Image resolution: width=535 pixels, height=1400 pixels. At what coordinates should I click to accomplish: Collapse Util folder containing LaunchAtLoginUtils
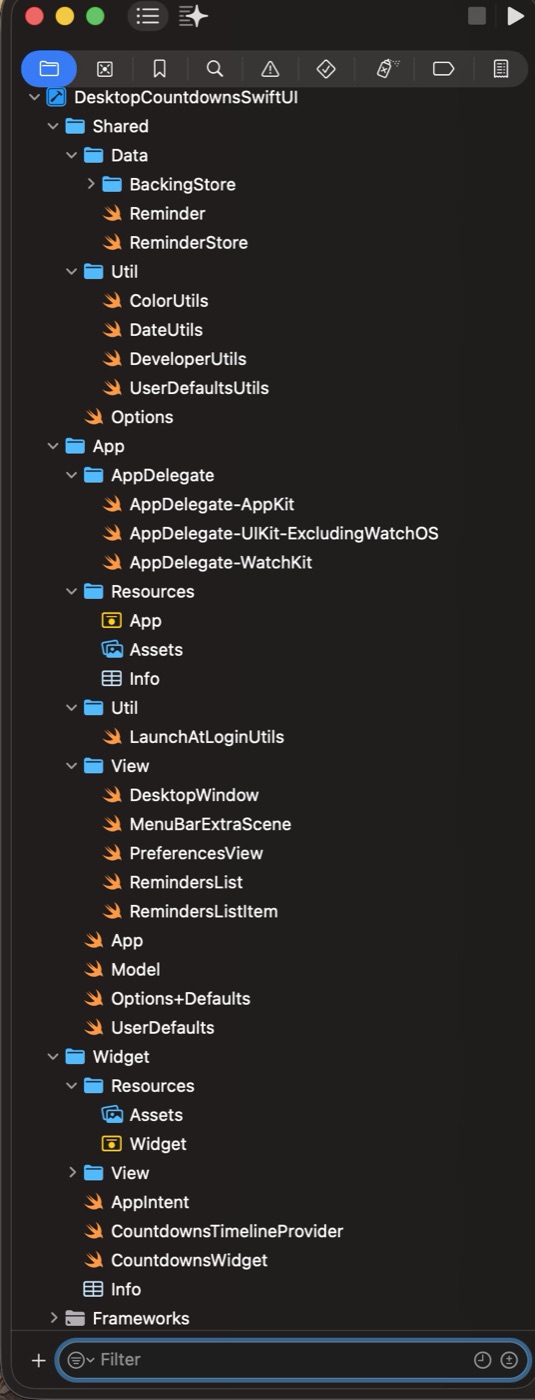pyautogui.click(x=71, y=708)
